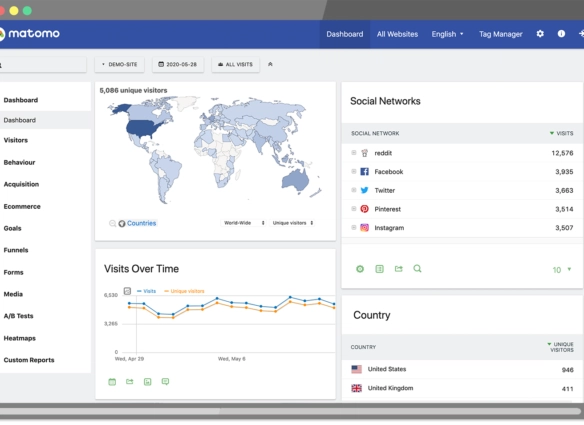This screenshot has height=425, width=584.
Task: Click the globe icon next to Countries
Action: 122,223
